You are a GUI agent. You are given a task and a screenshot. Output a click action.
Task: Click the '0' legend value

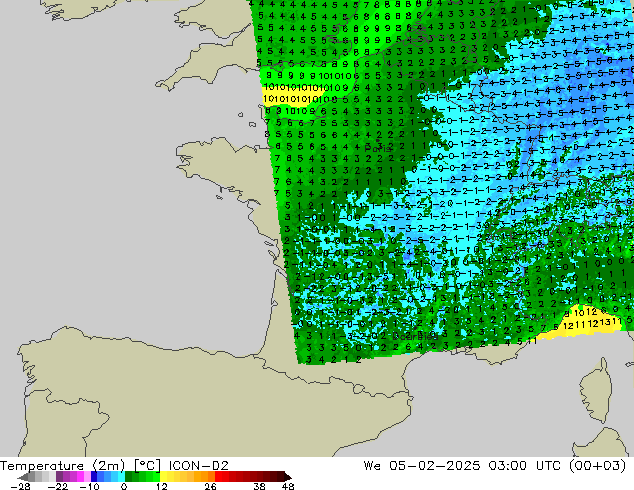[124, 486]
